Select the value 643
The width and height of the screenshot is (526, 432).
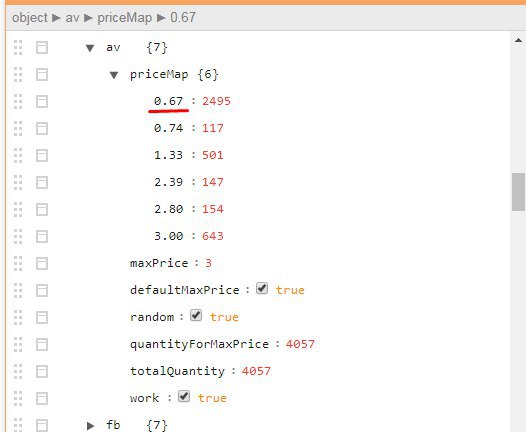pyautogui.click(x=213, y=236)
